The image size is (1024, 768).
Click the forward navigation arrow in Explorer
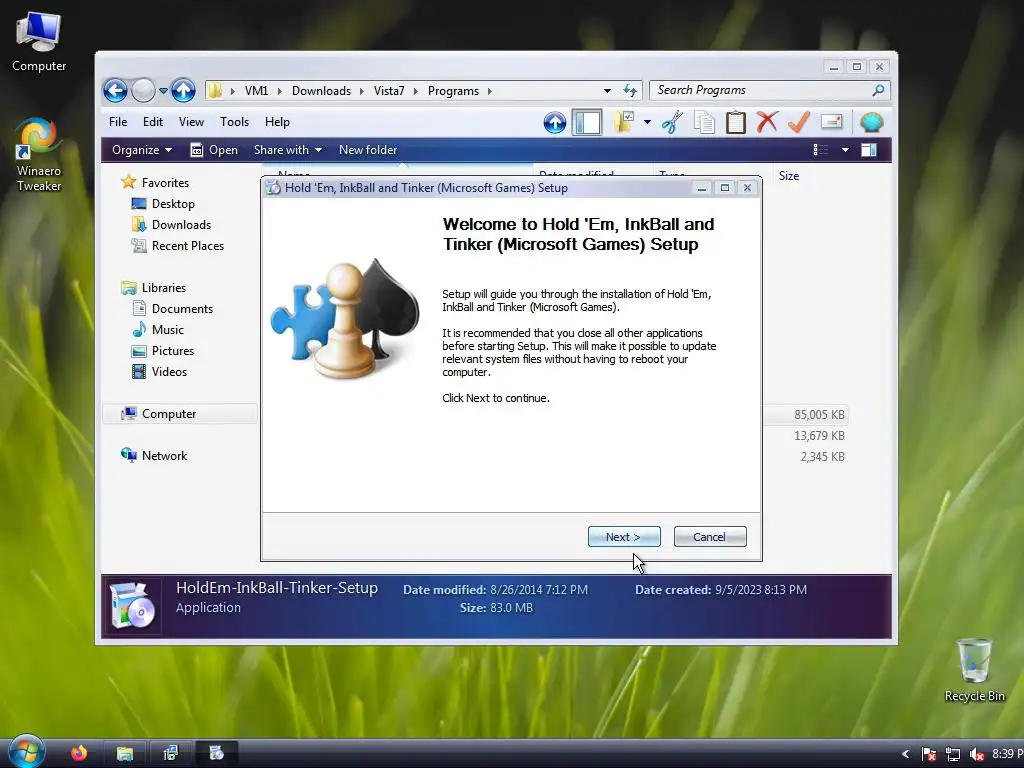pyautogui.click(x=143, y=90)
